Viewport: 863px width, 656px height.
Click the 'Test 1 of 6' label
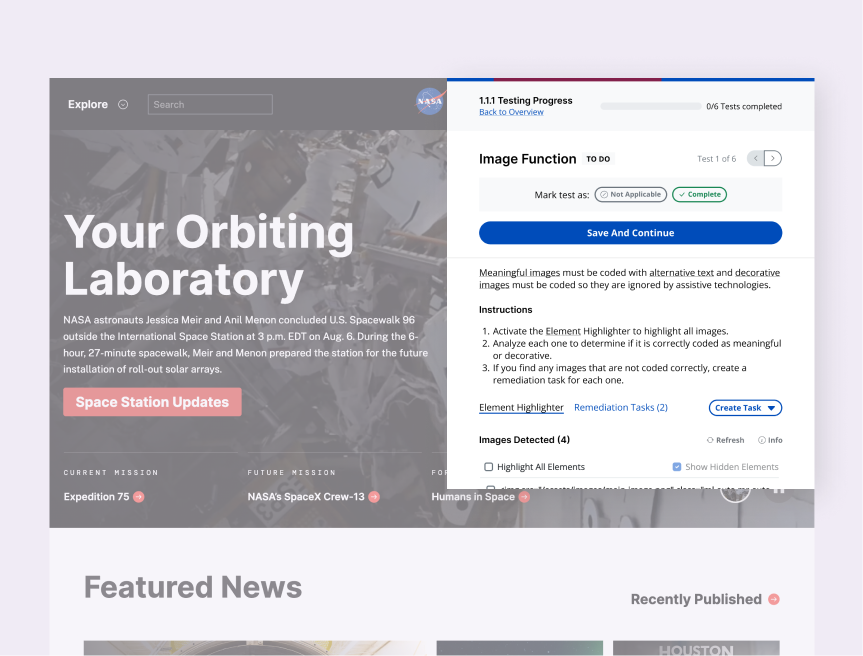[716, 158]
